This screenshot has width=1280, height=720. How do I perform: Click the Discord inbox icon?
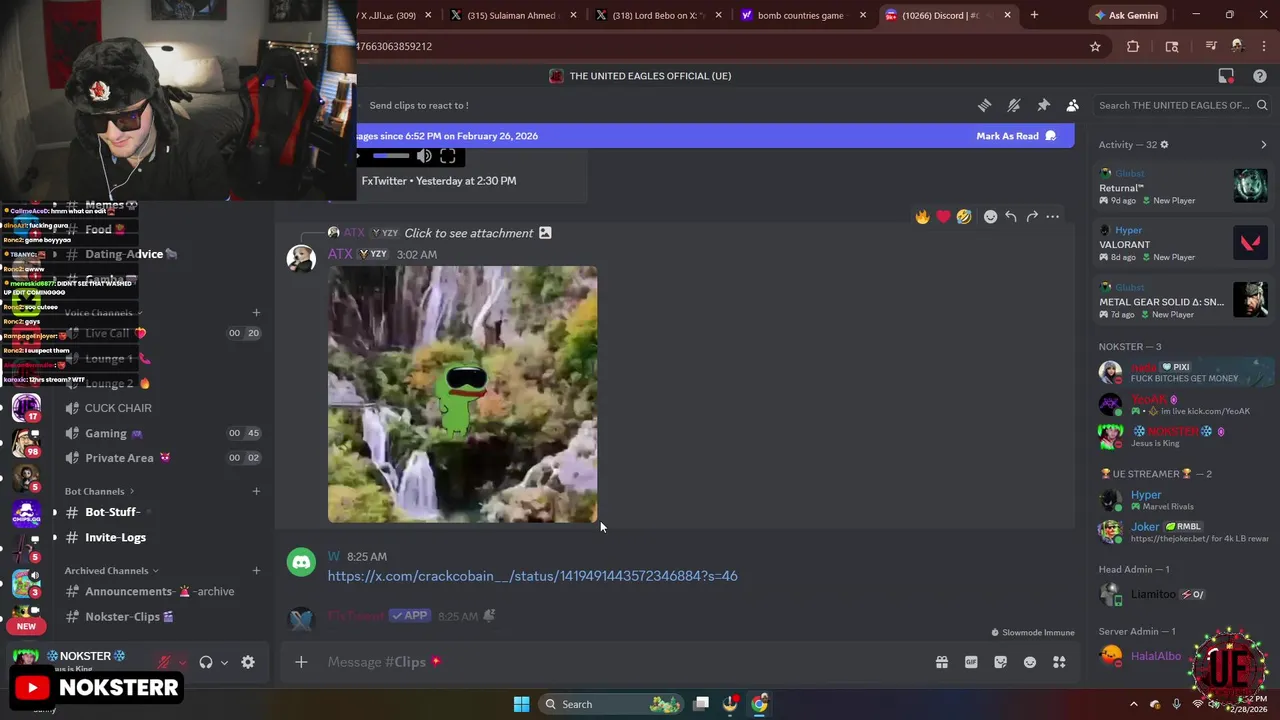1226,76
